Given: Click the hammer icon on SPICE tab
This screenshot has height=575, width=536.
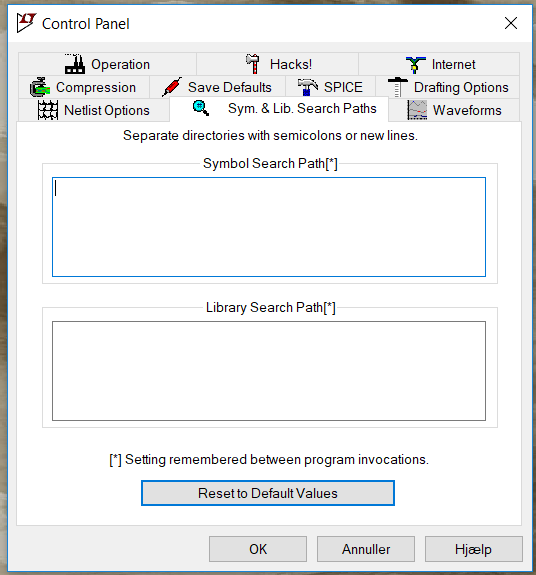Looking at the screenshot, I should tap(307, 87).
